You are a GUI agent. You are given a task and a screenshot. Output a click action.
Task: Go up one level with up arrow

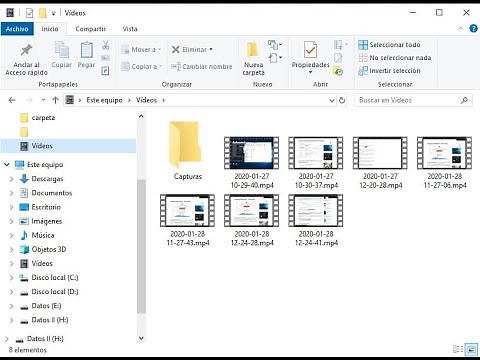(x=55, y=100)
